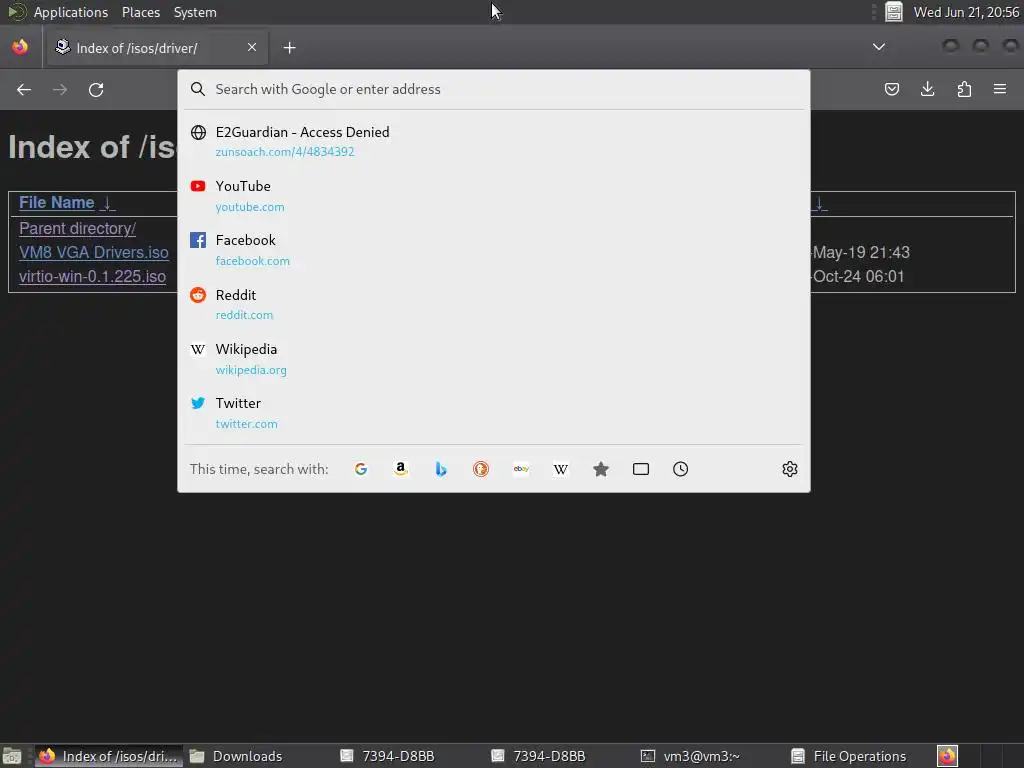Click the Firefox logo left of the tab bar
1024x768 pixels.
click(x=20, y=47)
